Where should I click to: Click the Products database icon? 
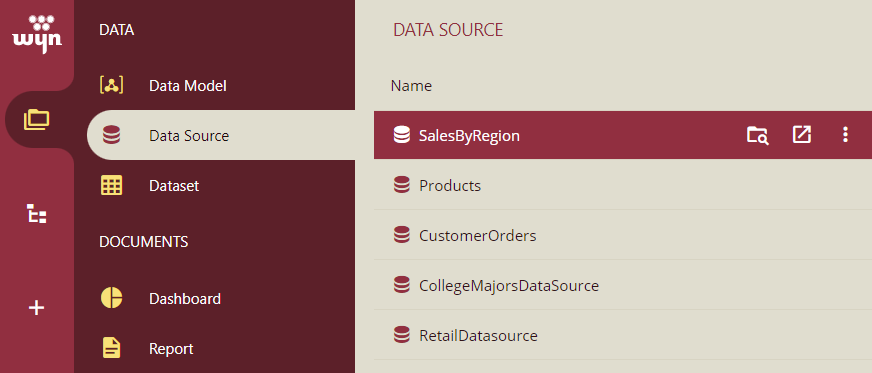click(x=402, y=185)
